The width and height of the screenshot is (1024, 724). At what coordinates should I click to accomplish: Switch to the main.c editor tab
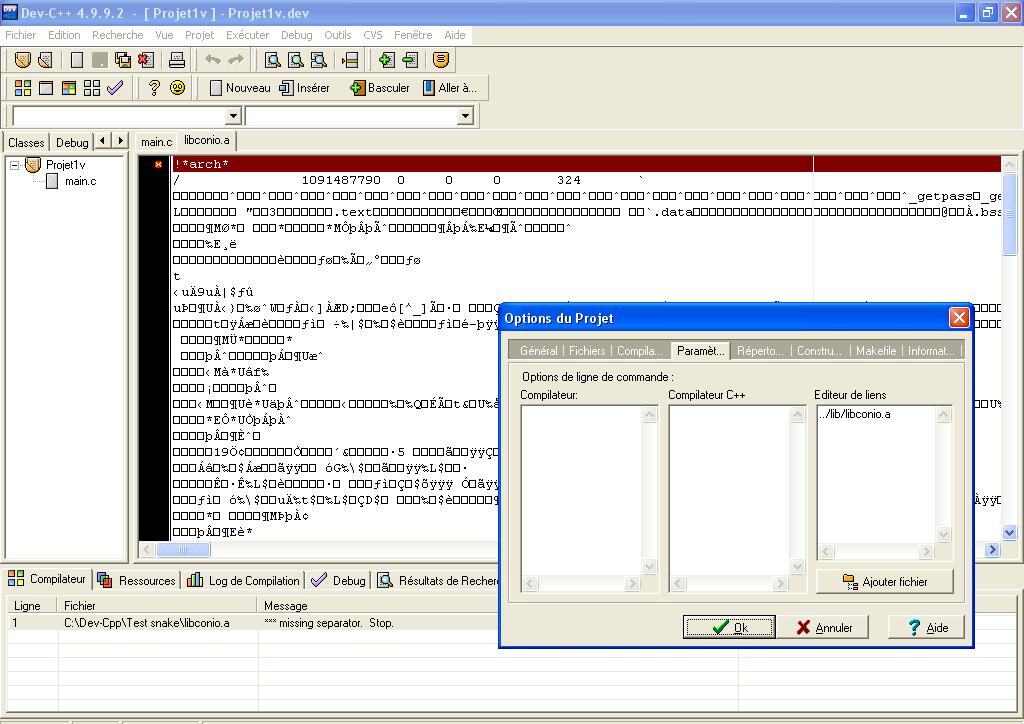[156, 142]
